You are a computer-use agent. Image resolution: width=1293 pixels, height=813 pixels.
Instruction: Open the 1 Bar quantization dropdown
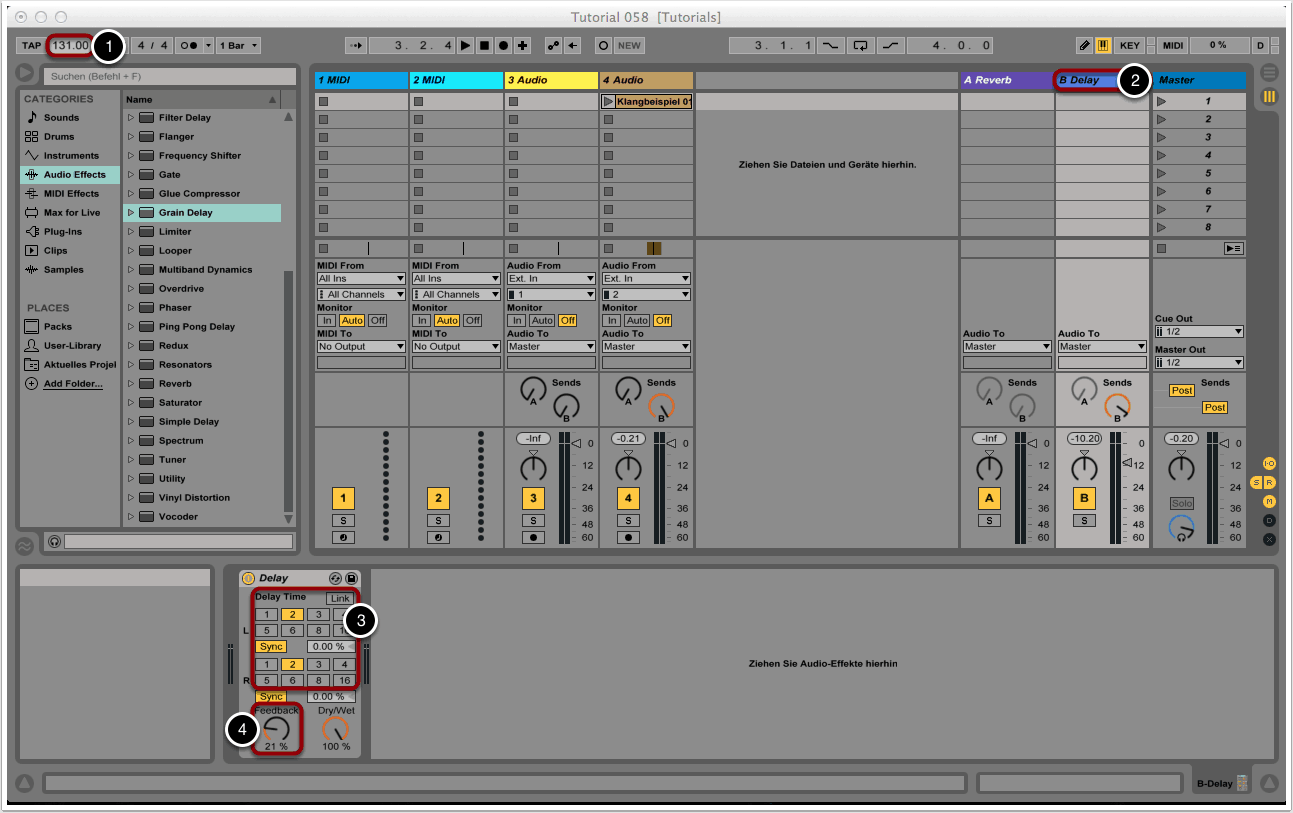pos(240,46)
